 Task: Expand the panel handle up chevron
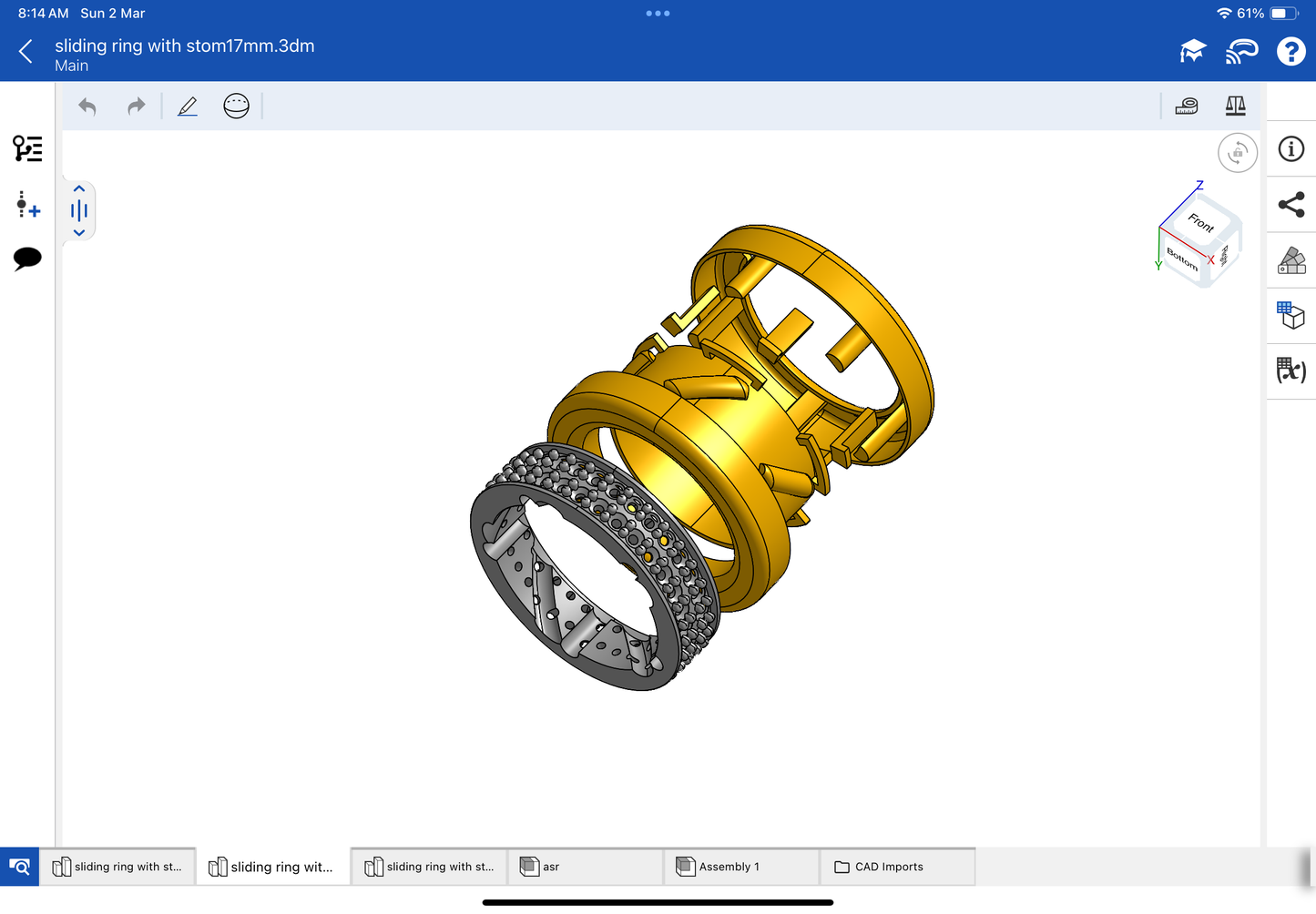tap(79, 189)
